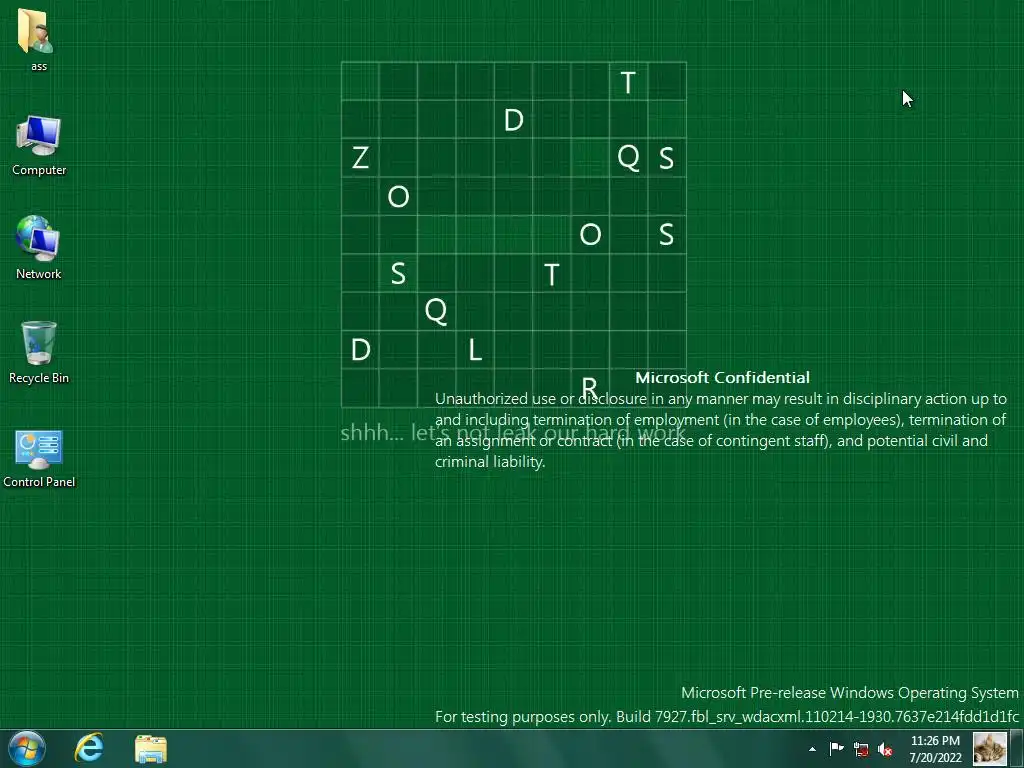Launch Internet Explorer from taskbar
This screenshot has height=768, width=1024.
pyautogui.click(x=89, y=748)
